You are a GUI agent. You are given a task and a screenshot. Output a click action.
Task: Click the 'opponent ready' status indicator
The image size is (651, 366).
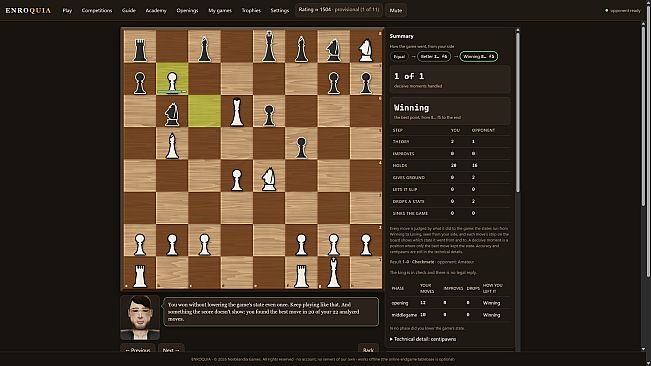pos(623,10)
